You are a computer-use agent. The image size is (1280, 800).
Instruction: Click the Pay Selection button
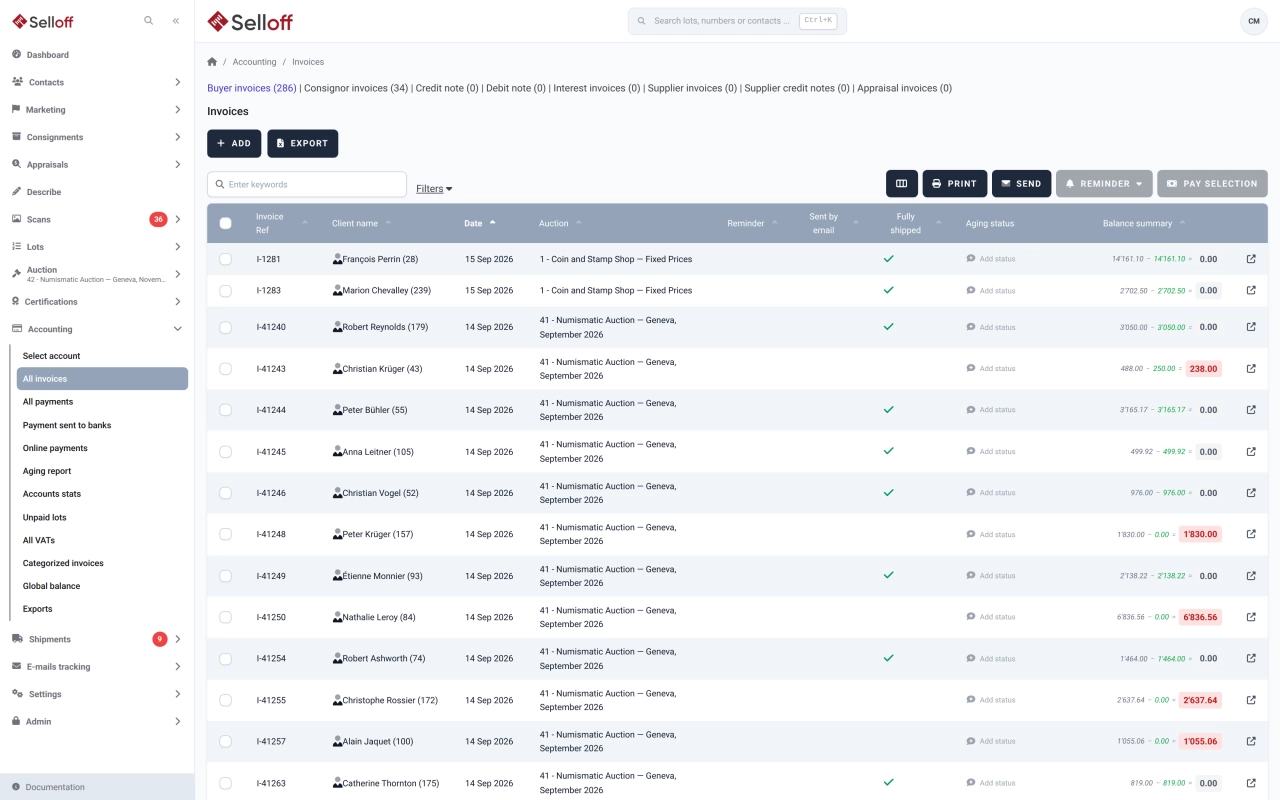[x=1212, y=184]
